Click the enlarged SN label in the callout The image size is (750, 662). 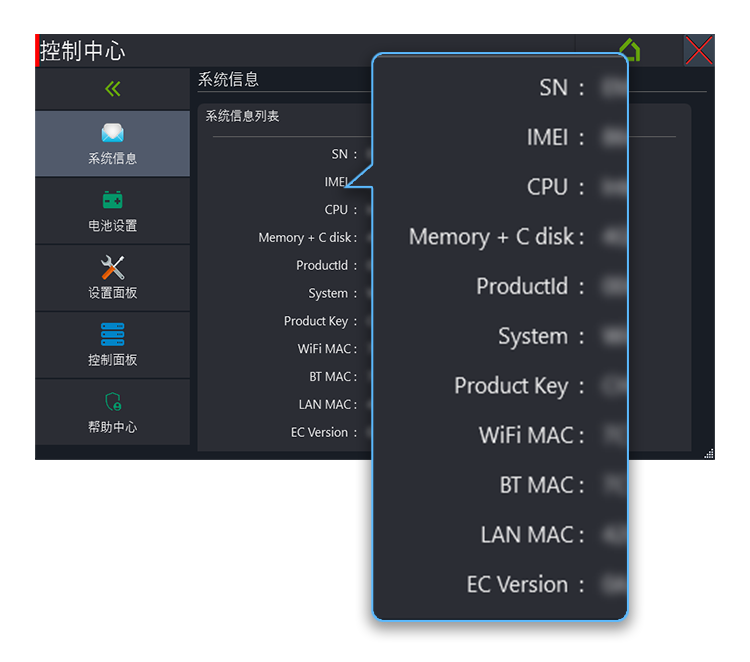pos(553,88)
